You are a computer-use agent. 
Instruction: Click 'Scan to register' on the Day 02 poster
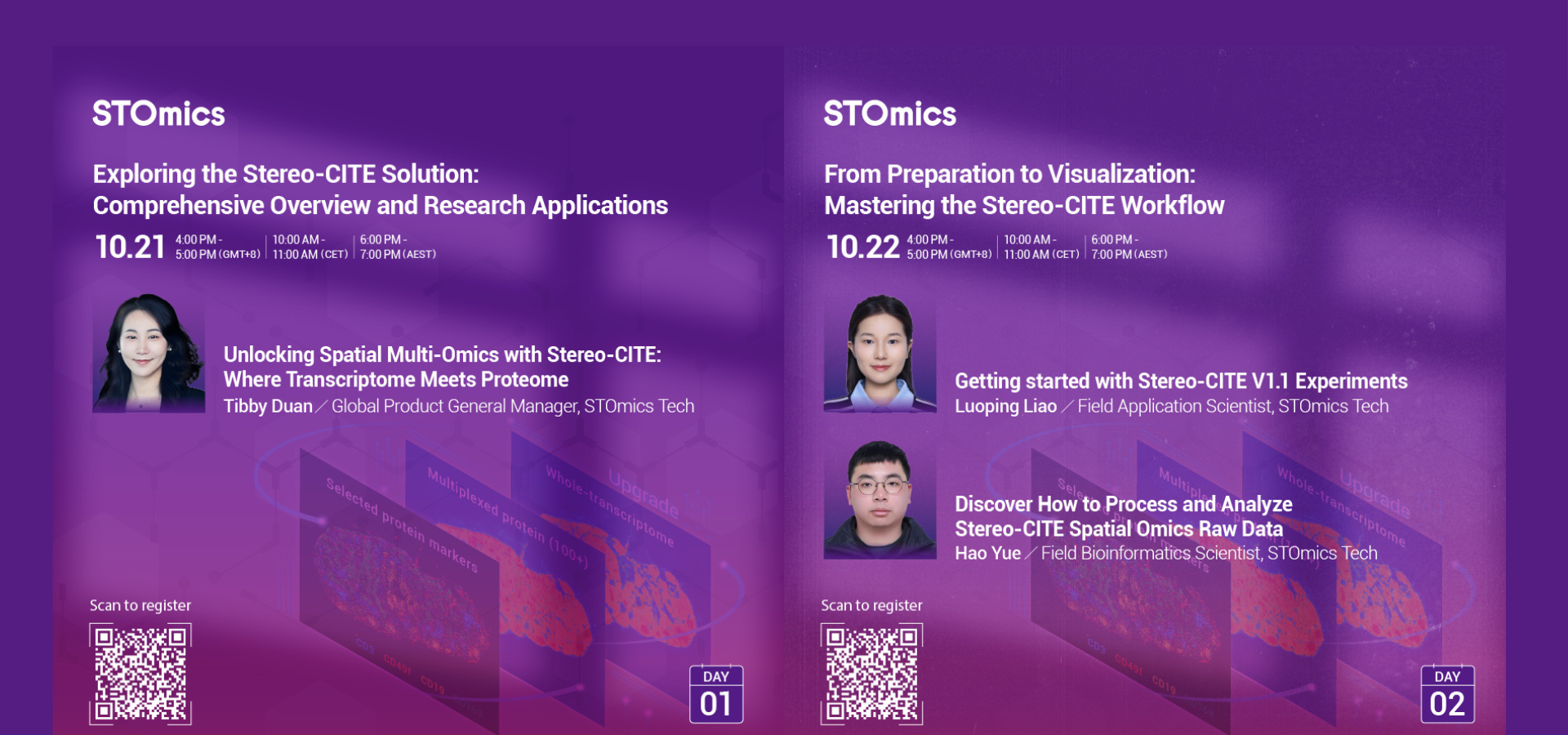[x=871, y=605]
